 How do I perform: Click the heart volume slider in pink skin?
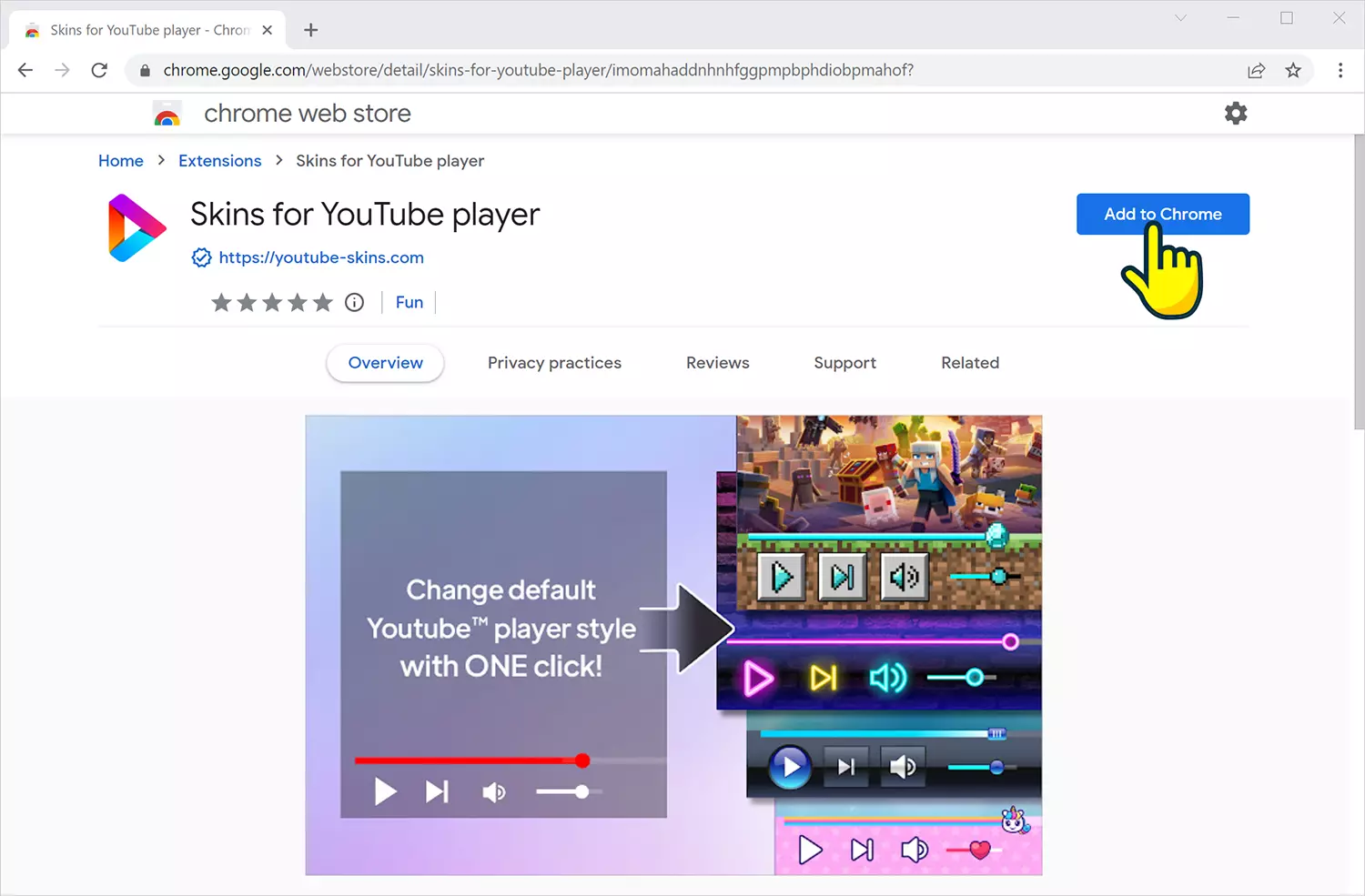pyautogui.click(x=974, y=850)
